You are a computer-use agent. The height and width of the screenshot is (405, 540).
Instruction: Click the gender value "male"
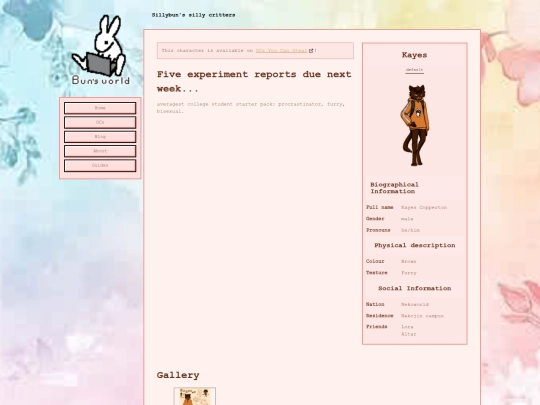point(407,219)
